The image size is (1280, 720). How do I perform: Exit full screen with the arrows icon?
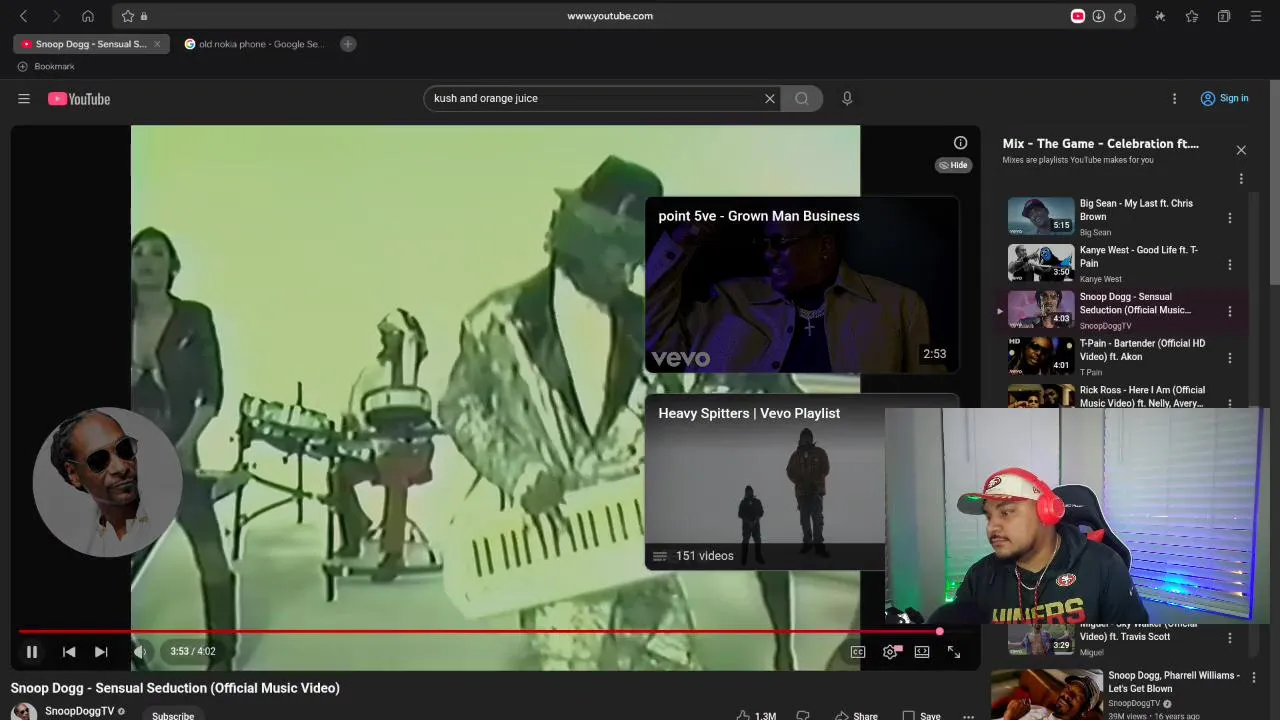[954, 652]
